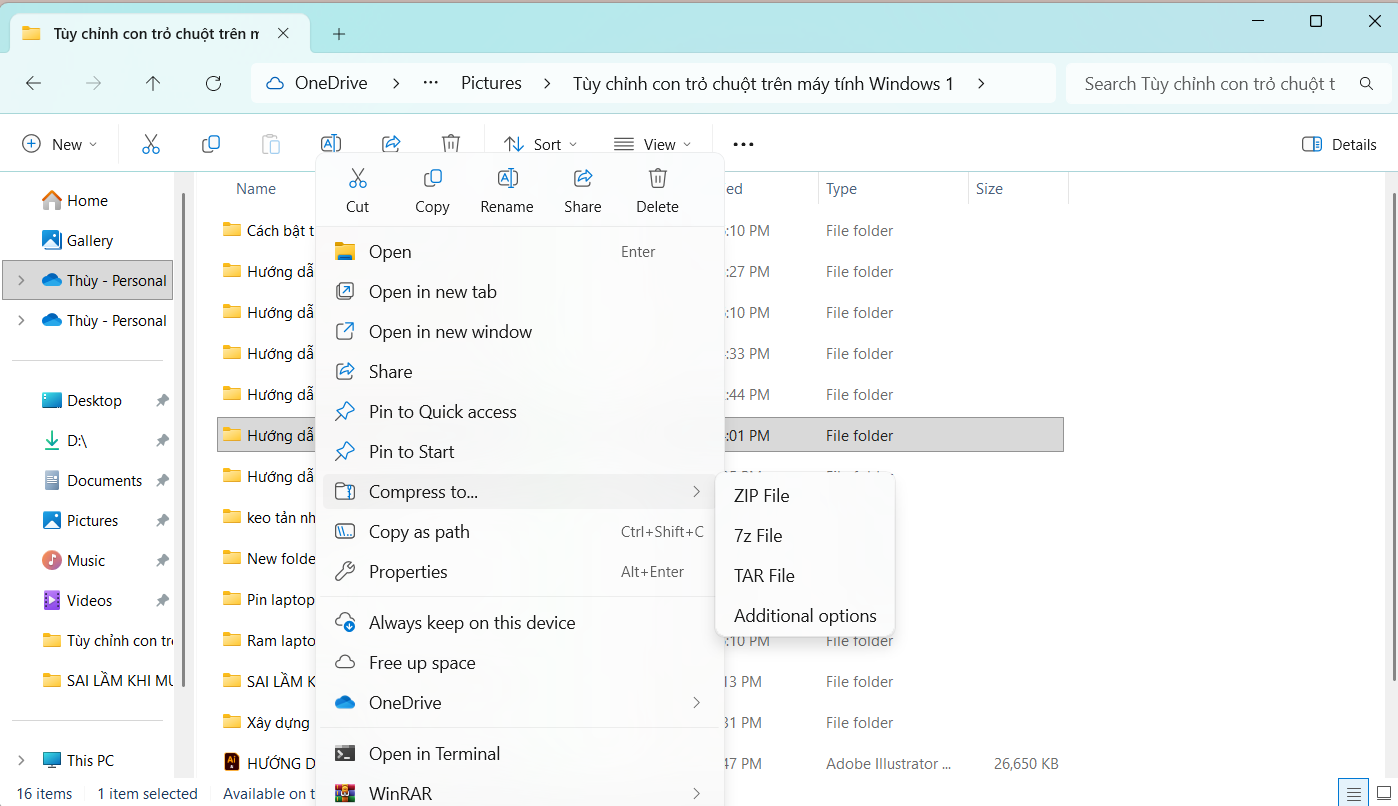This screenshot has width=1398, height=806.
Task: Compress the folder to ZIP File
Action: (762, 495)
